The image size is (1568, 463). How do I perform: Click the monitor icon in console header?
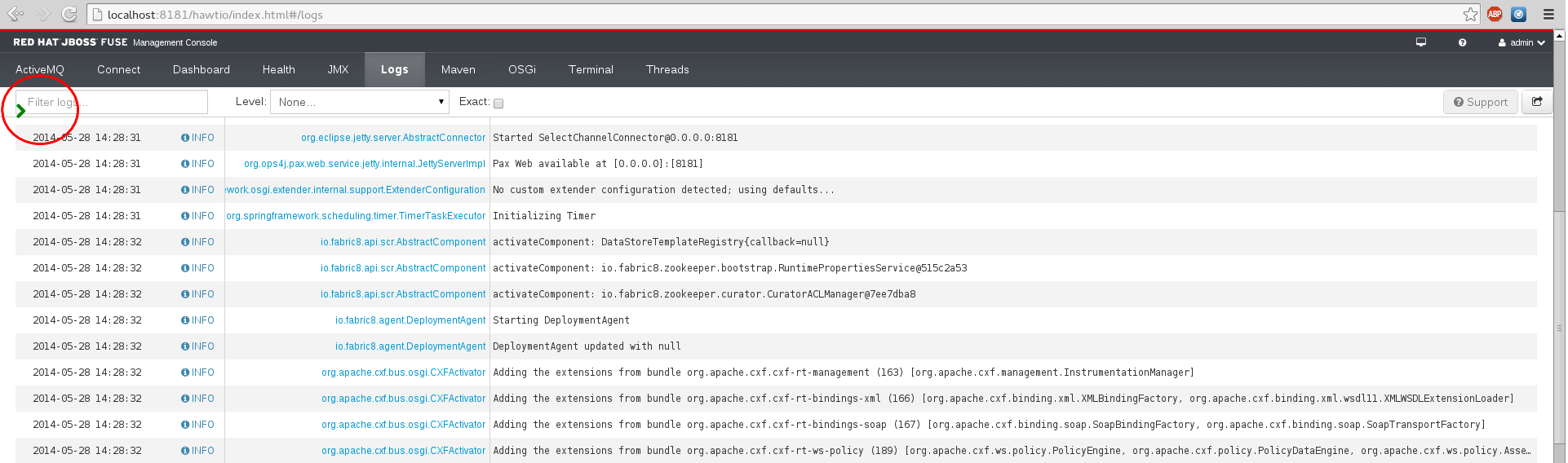(x=1421, y=42)
